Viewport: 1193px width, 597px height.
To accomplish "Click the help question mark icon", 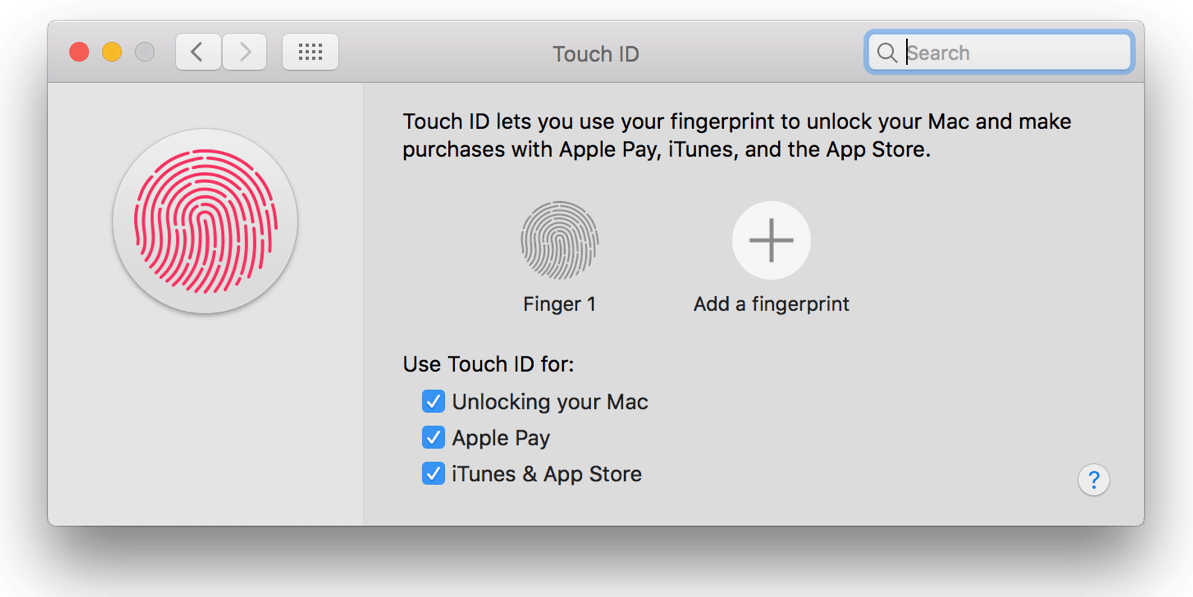I will click(1093, 480).
